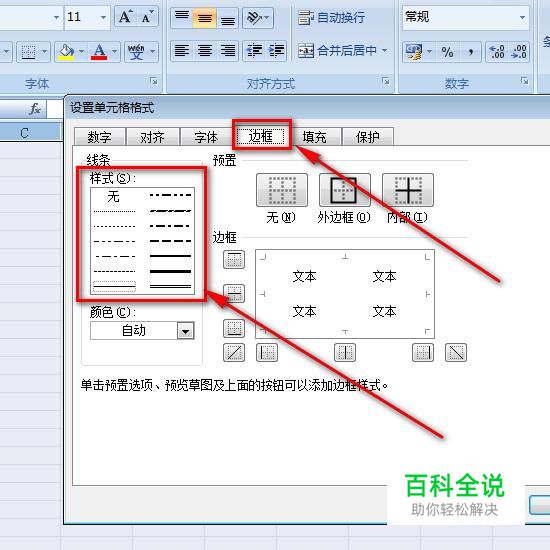
Task: Switch to the 对齐 tab
Action: pyautogui.click(x=152, y=137)
